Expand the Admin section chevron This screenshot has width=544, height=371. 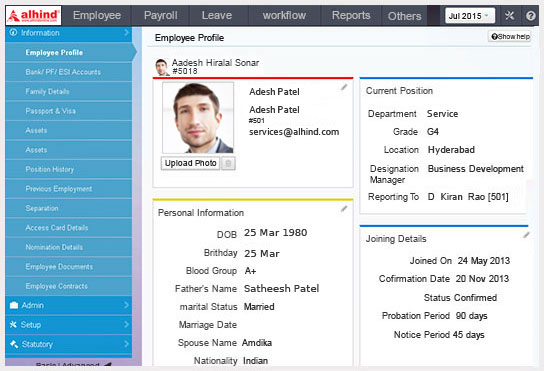(126, 305)
